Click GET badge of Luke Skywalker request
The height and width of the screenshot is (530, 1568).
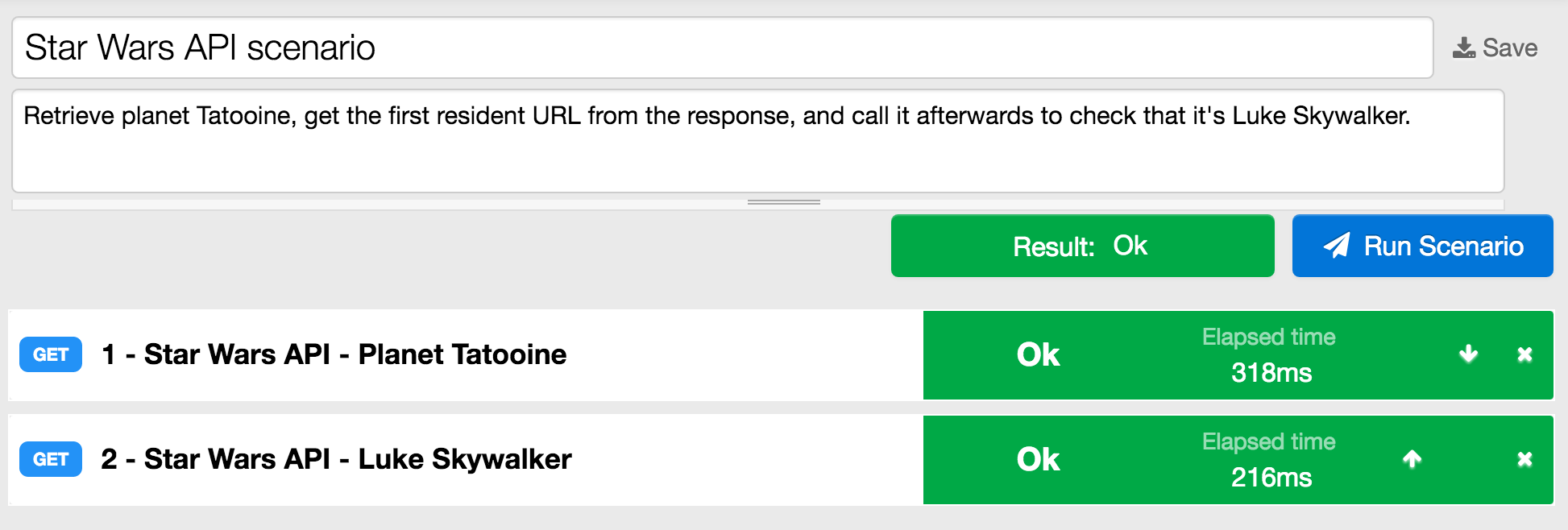[x=51, y=459]
